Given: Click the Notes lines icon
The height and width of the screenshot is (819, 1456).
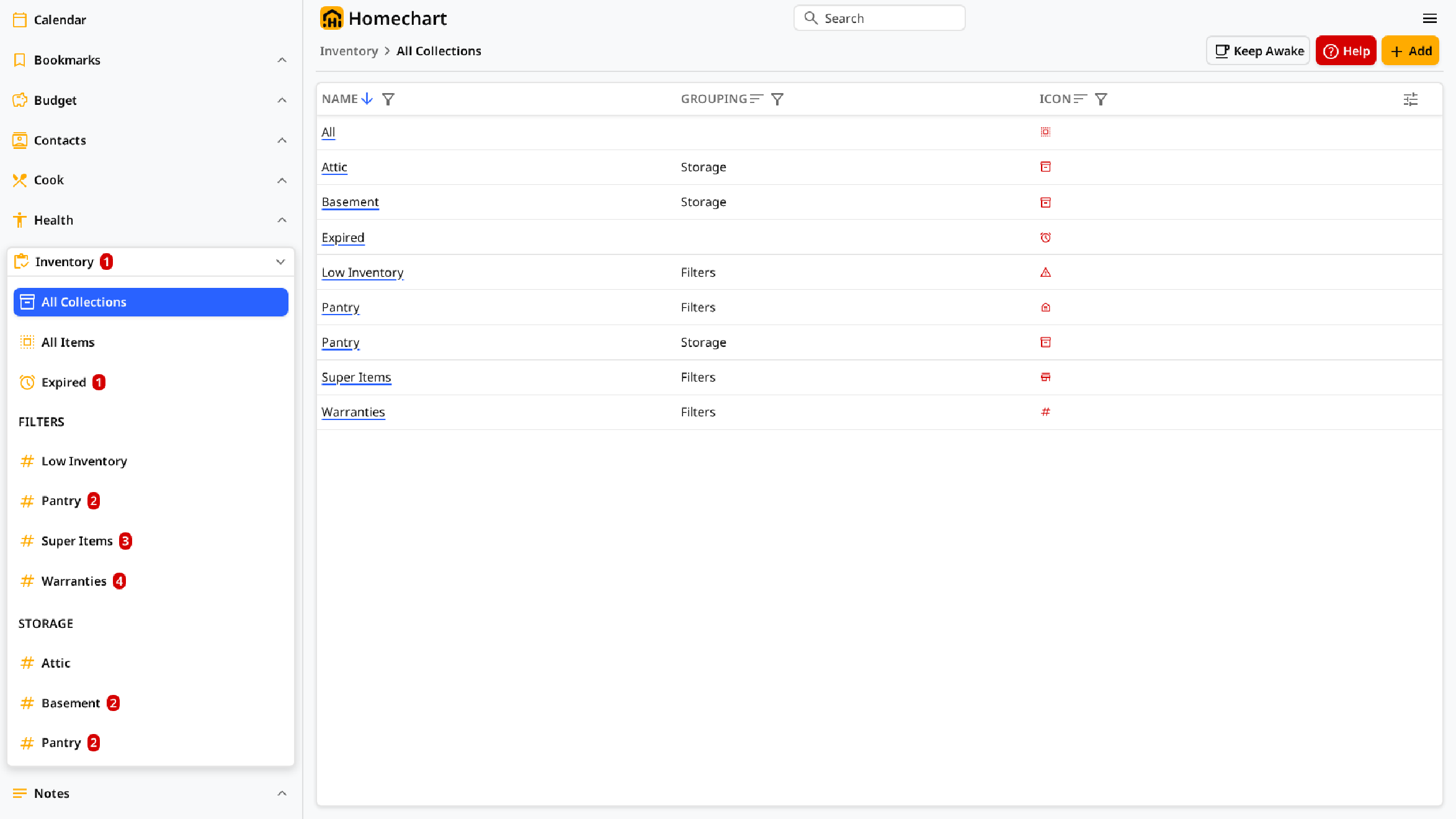Looking at the screenshot, I should (20, 794).
